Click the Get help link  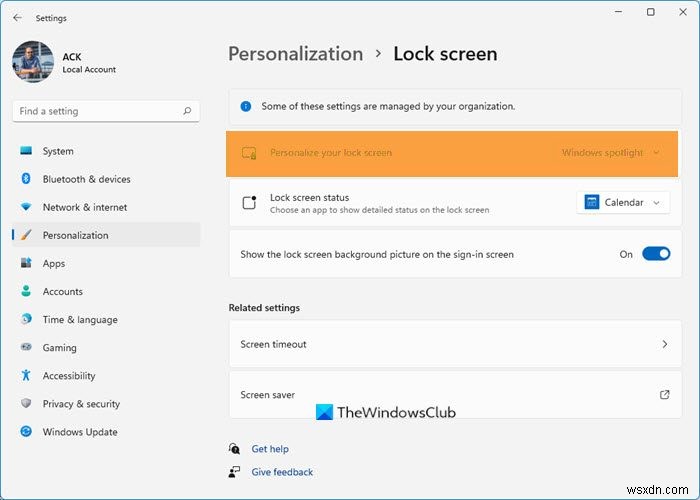click(x=270, y=449)
